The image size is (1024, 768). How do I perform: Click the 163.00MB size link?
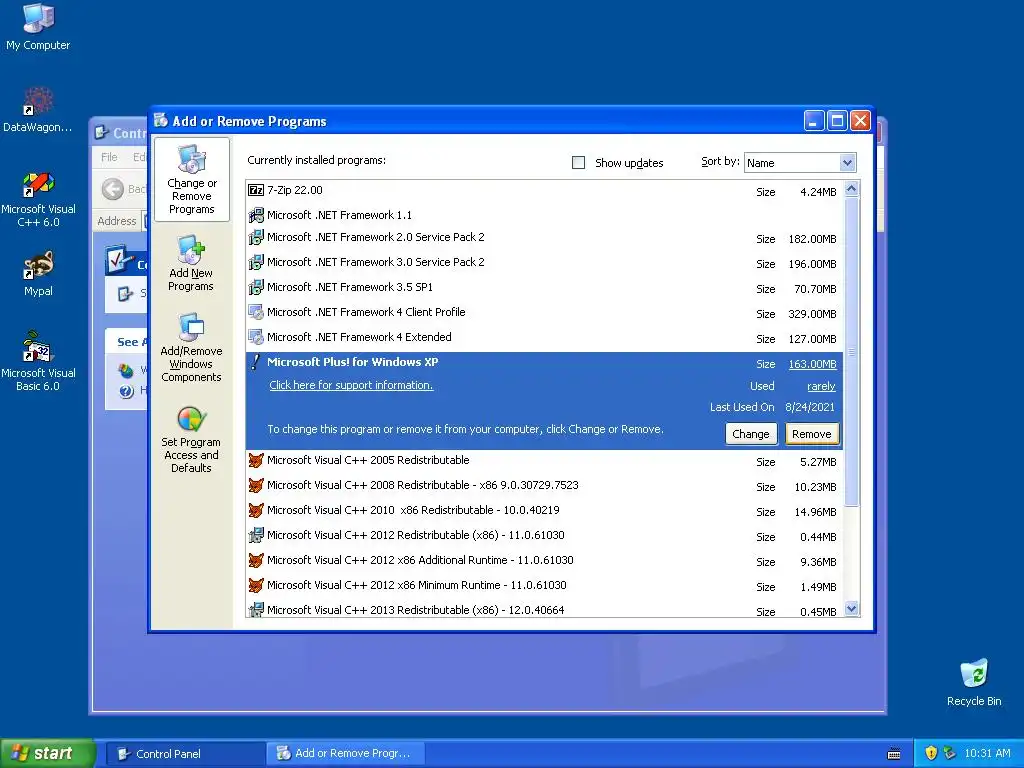812,364
